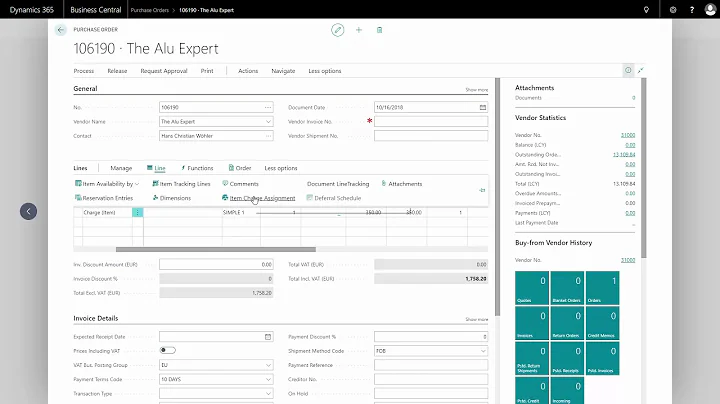Image resolution: width=720 pixels, height=404 pixels.
Task: Show more fields in Invoice Details
Action: click(477, 320)
